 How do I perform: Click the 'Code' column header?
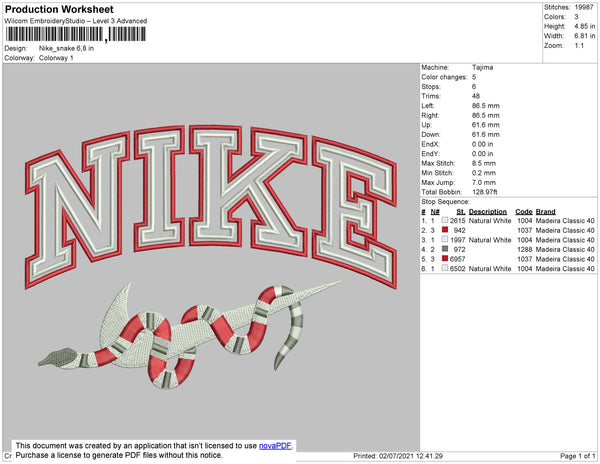coord(524,212)
